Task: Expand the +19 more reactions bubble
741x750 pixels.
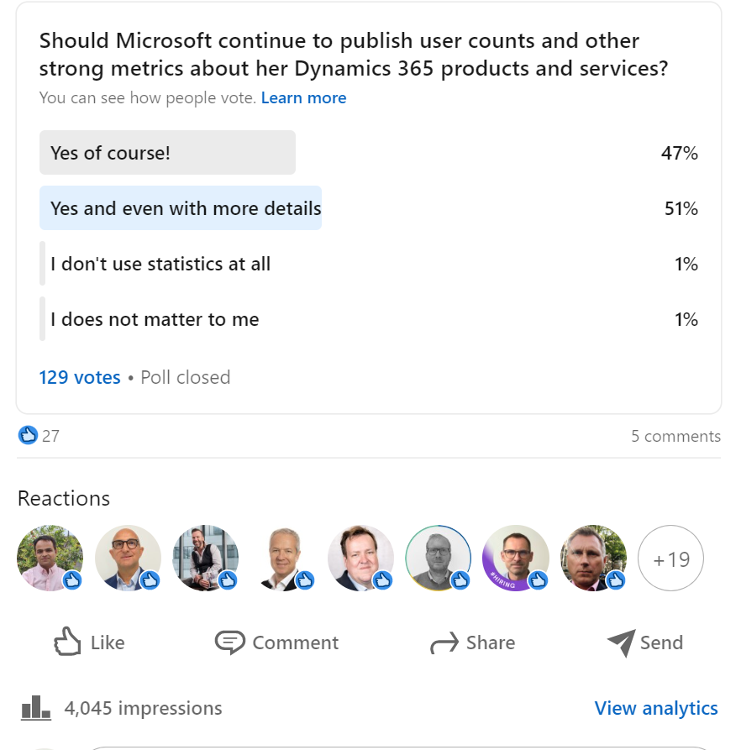Action: click(671, 558)
